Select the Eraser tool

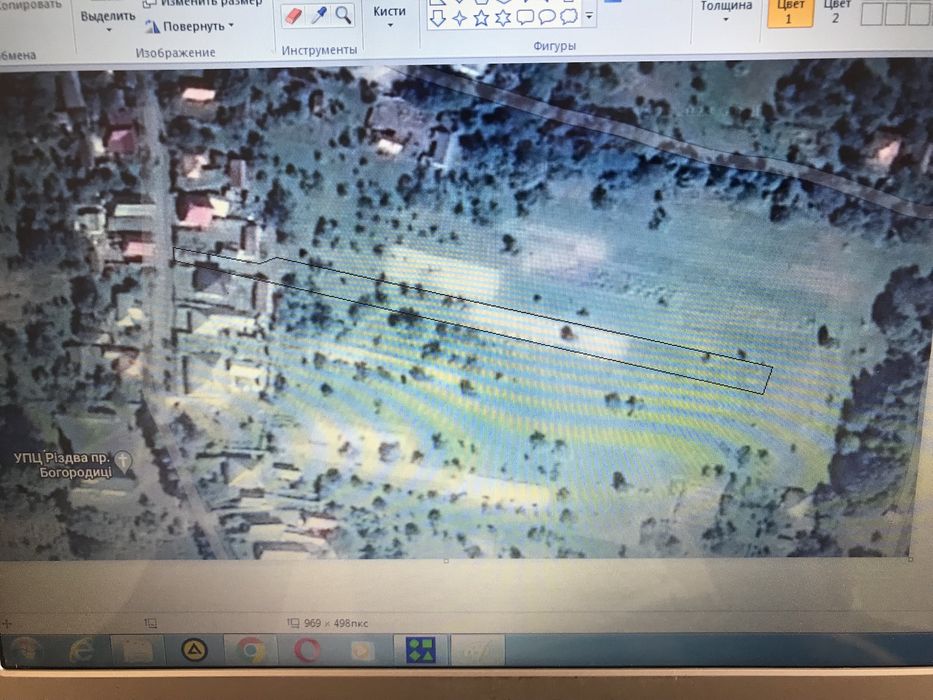[x=294, y=15]
